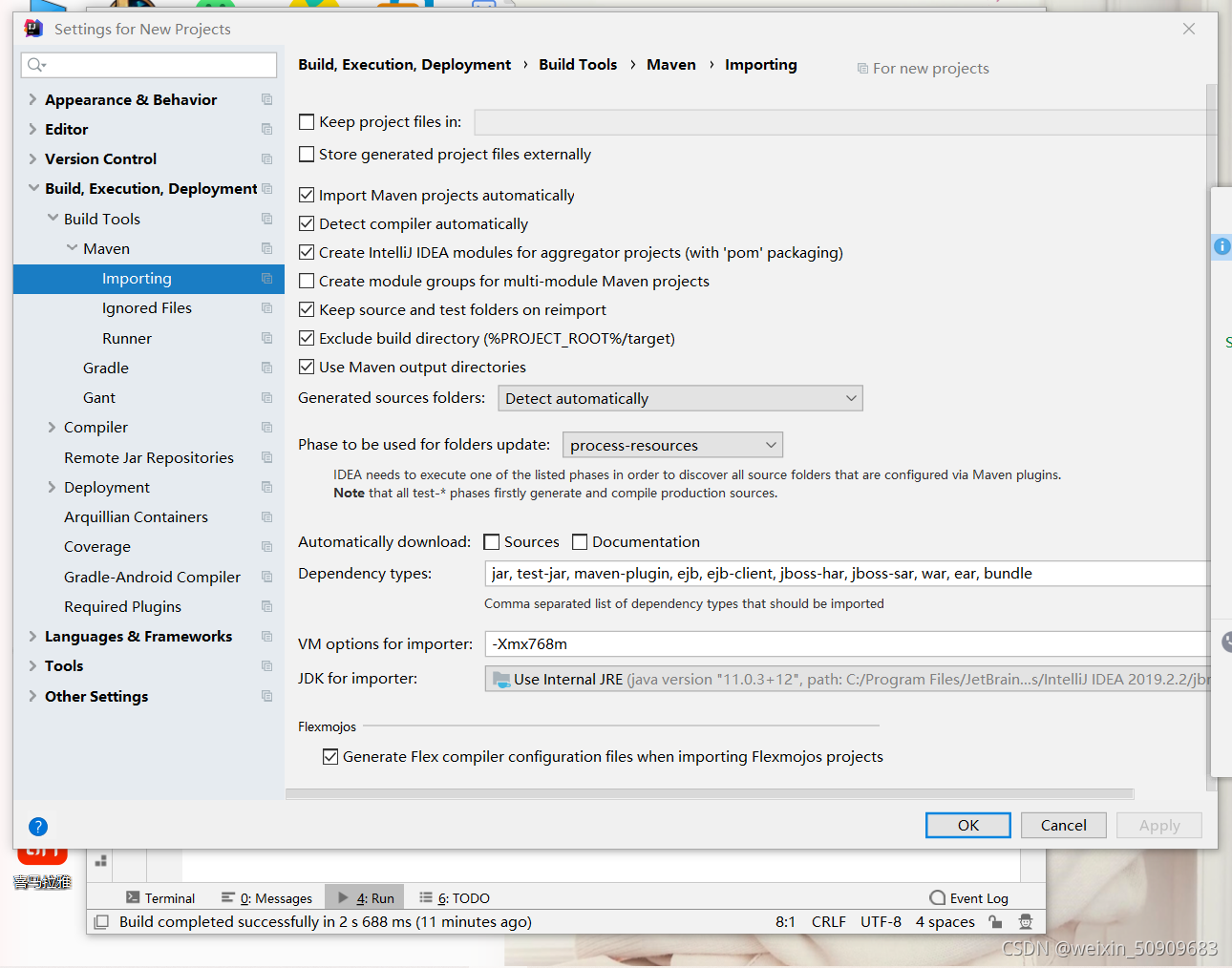Toggle Keep source and test folders on reimport

[307, 309]
